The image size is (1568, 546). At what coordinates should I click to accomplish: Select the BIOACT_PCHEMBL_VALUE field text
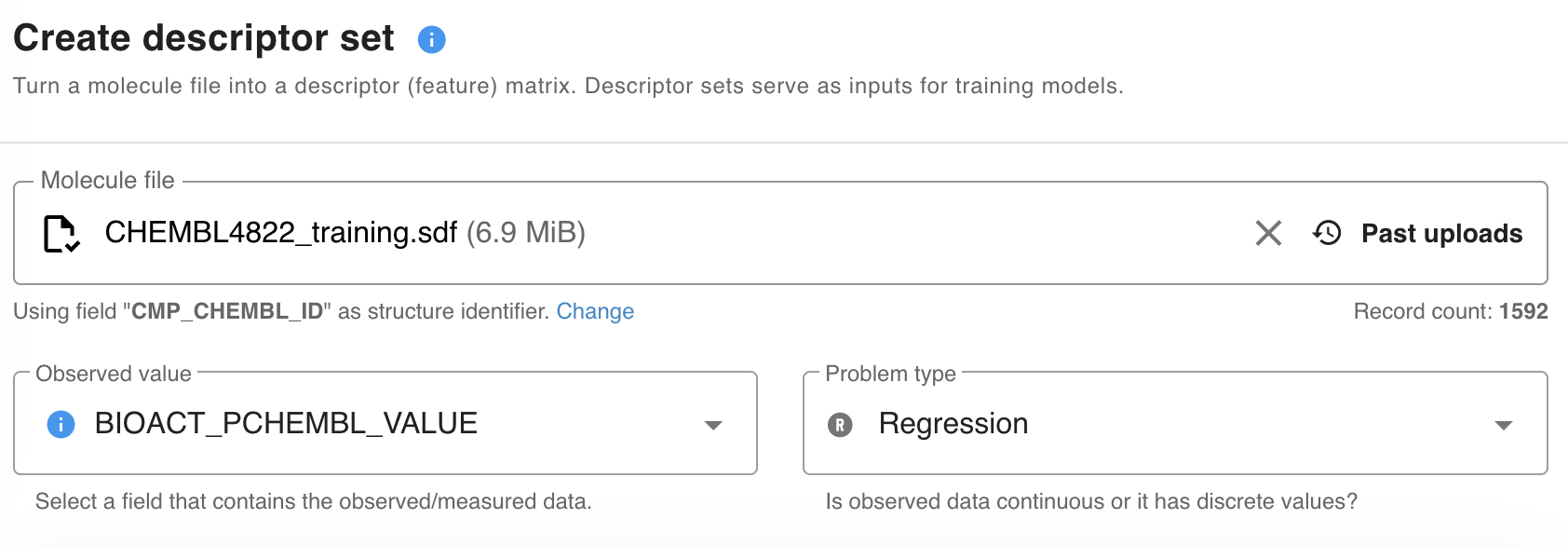pos(286,424)
